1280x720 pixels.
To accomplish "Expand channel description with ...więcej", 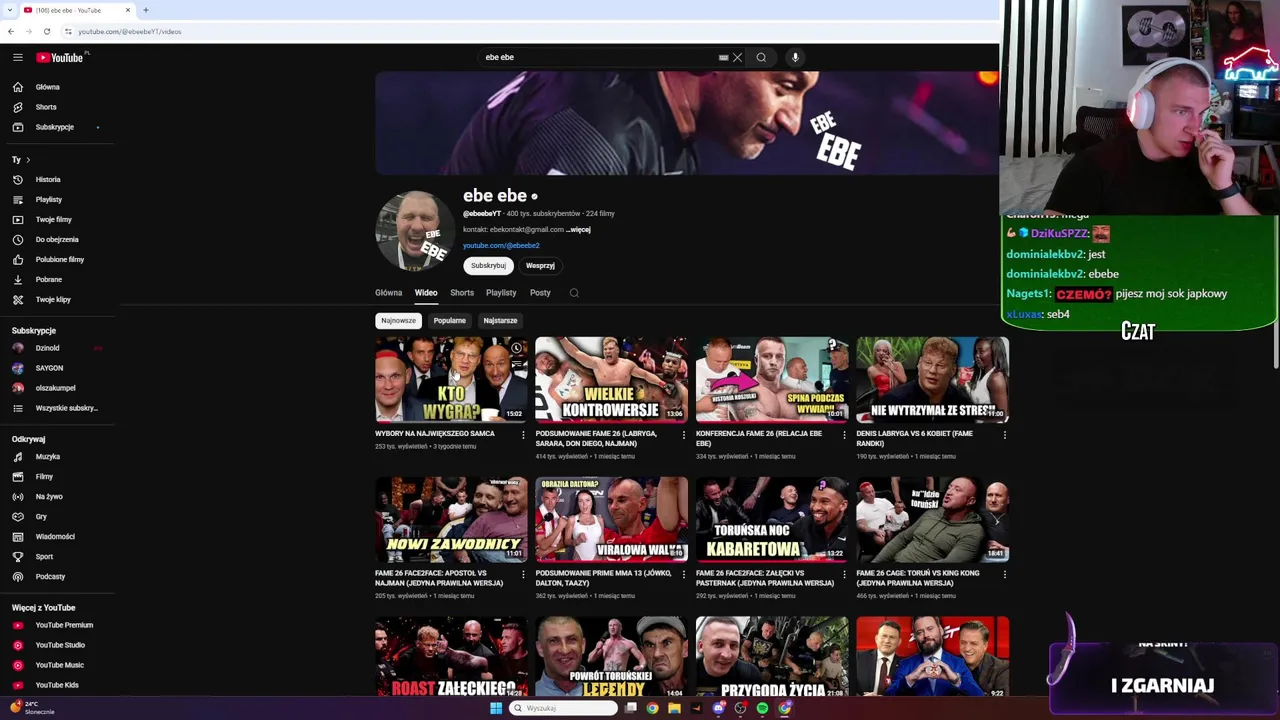I will click(578, 230).
